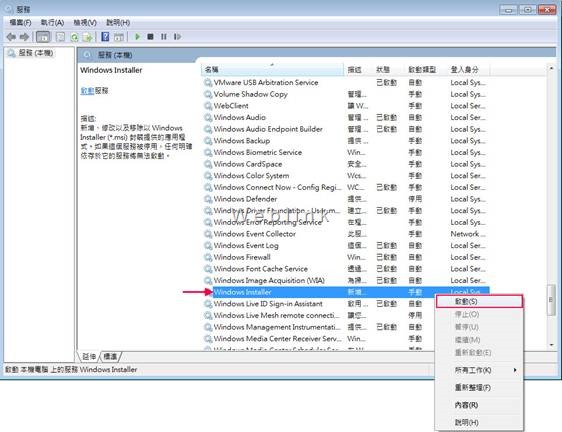Click the green Start Service play icon
The height and width of the screenshot is (432, 562).
137,37
